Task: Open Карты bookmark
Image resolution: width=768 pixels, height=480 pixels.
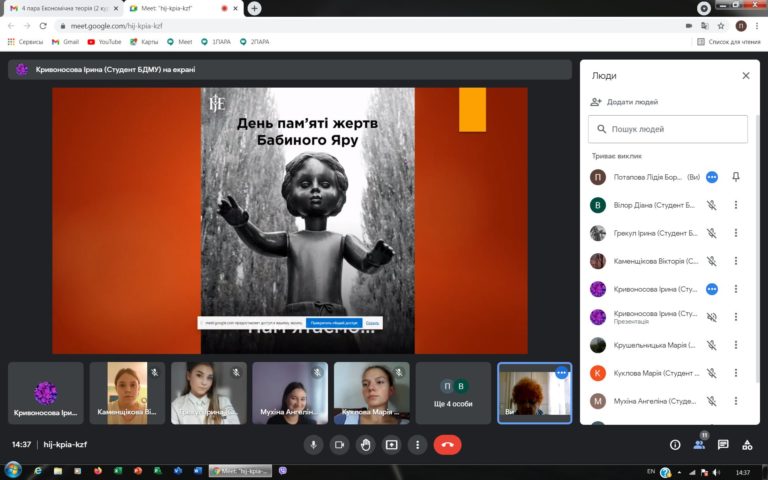Action: [x=144, y=42]
